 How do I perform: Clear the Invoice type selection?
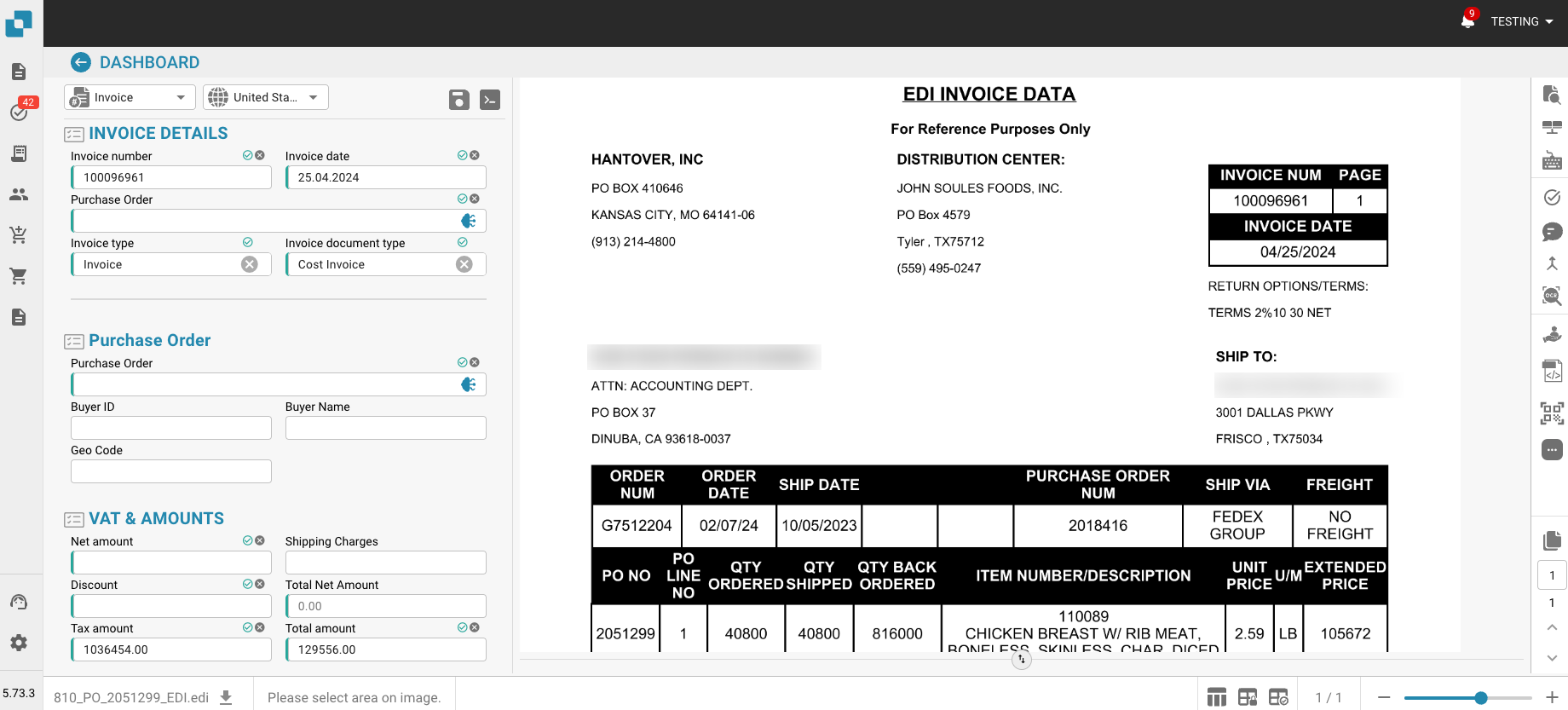pos(250,264)
